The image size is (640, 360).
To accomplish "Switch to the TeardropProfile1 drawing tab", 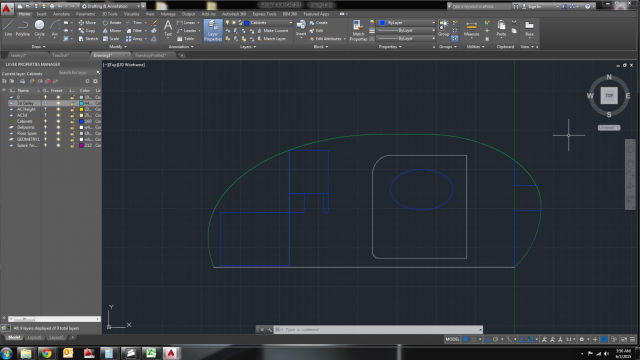I will [151, 56].
